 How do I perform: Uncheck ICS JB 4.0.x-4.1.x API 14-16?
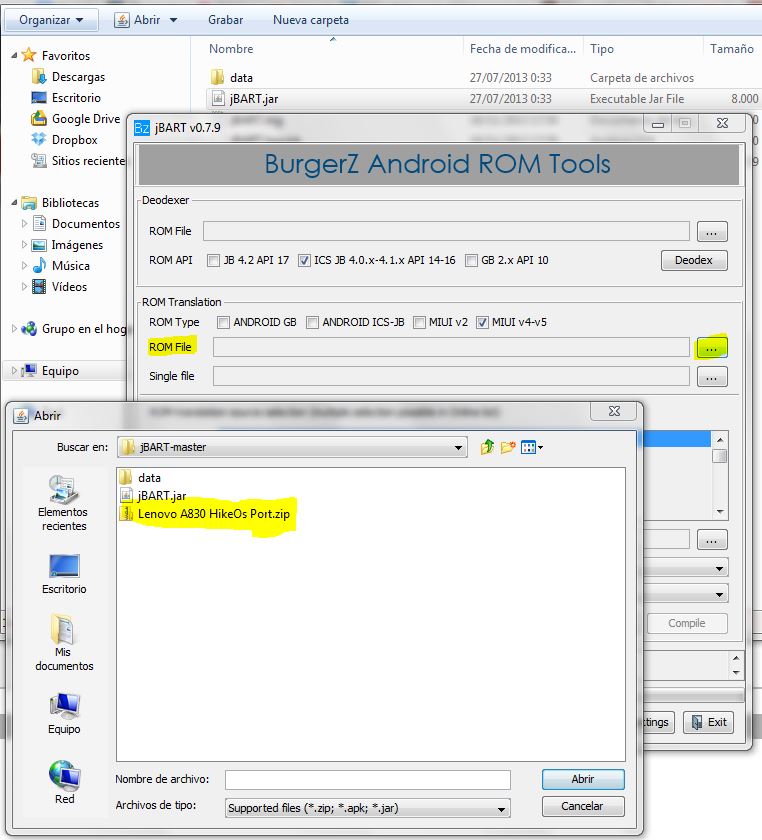coord(304,260)
